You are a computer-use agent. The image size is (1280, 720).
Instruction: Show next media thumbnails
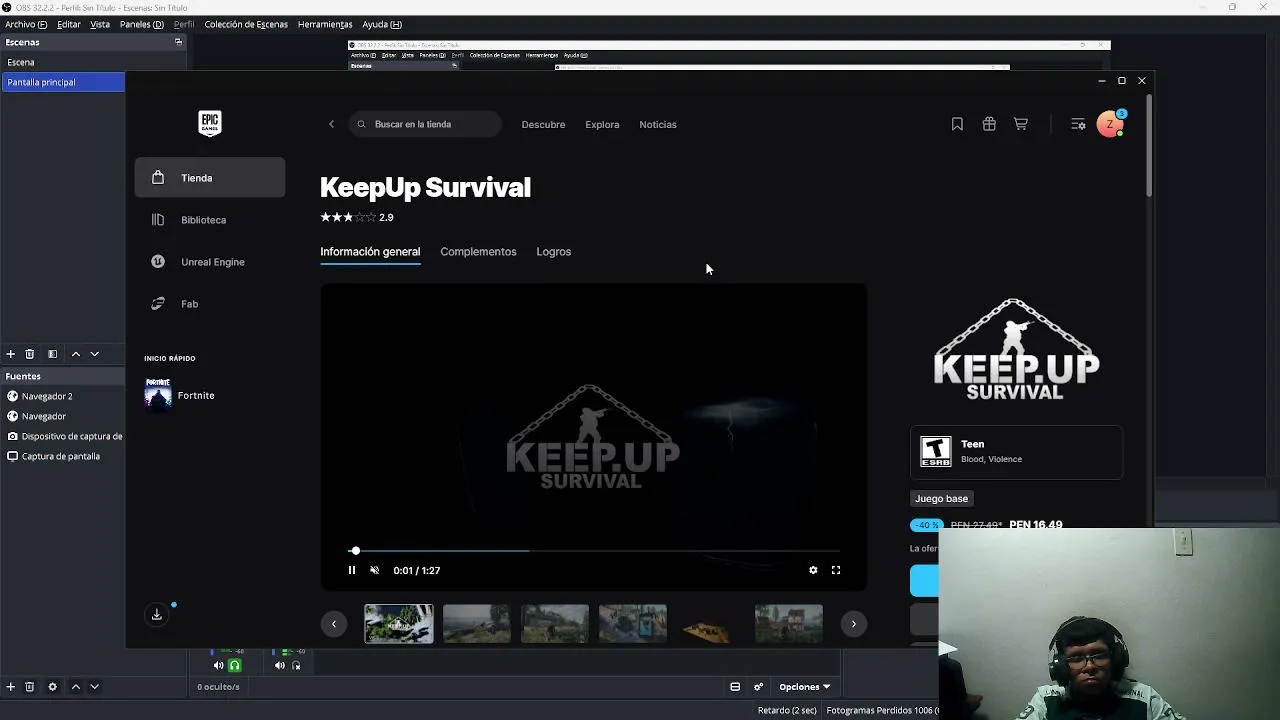853,624
